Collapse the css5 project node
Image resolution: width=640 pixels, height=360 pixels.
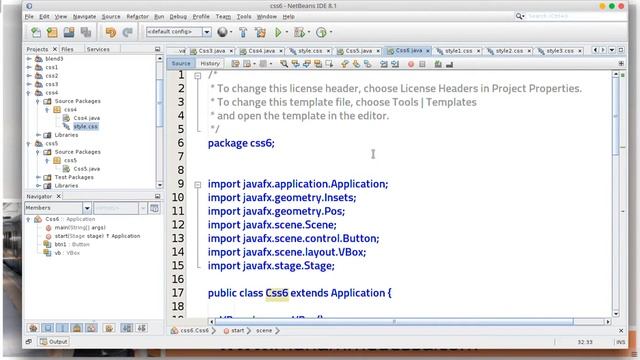29,144
